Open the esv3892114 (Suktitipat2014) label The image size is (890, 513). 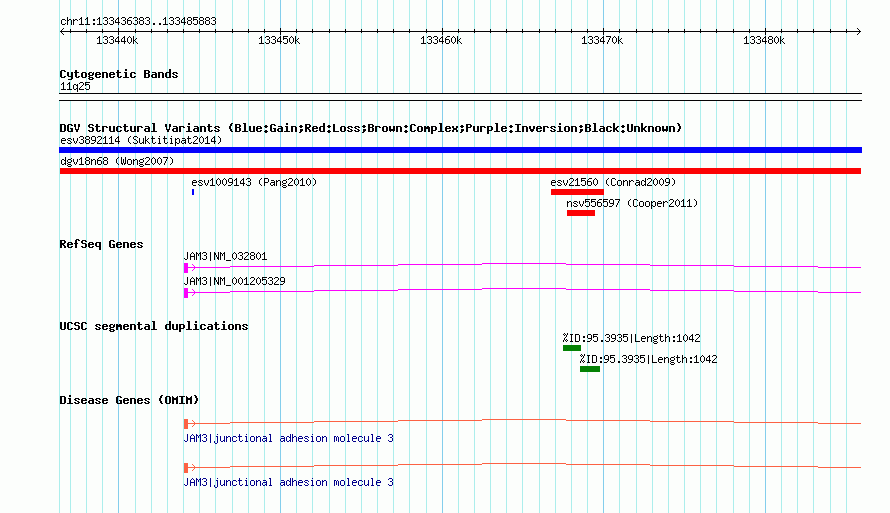pyautogui.click(x=141, y=140)
